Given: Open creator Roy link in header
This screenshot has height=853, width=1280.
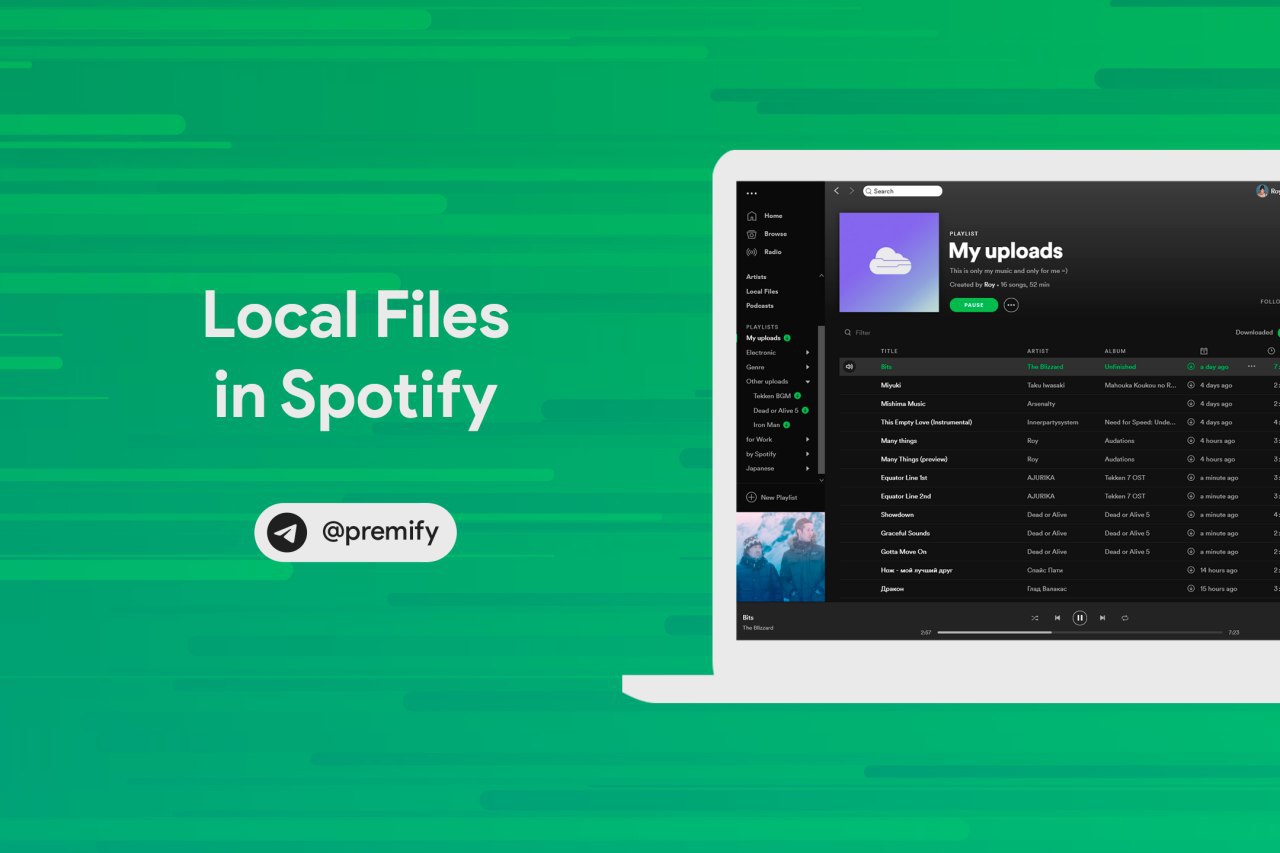Looking at the screenshot, I should pos(989,285).
